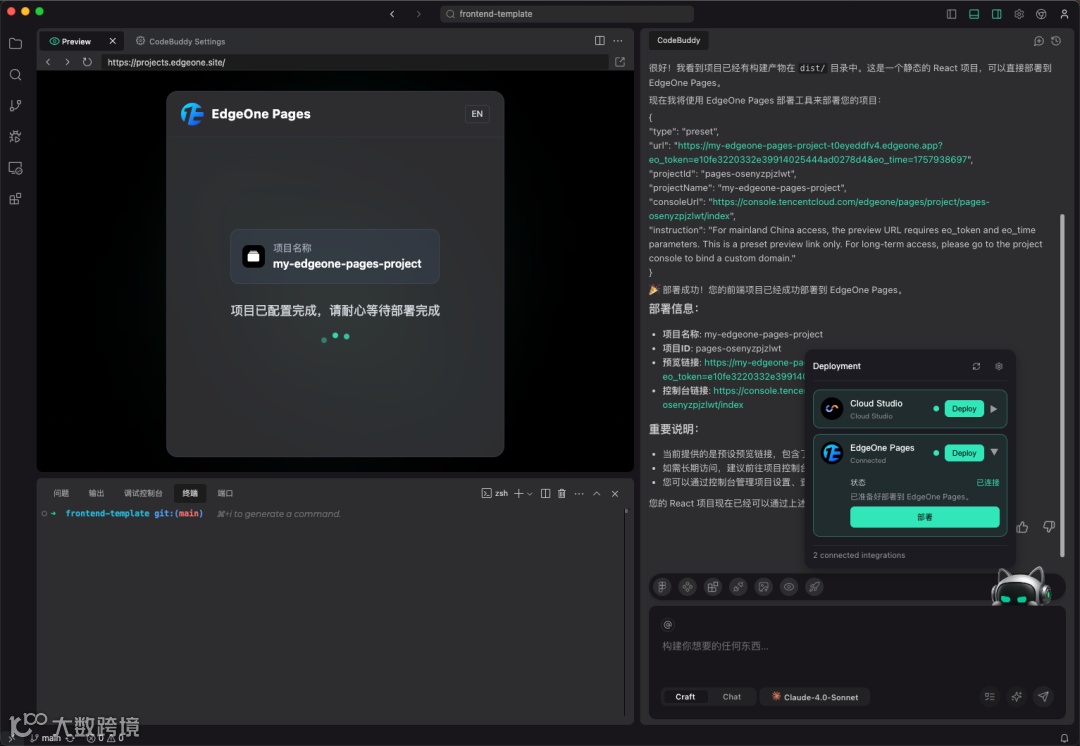1080x746 pixels.
Task: Dislike the response with thumbs down
Action: coord(1048,527)
